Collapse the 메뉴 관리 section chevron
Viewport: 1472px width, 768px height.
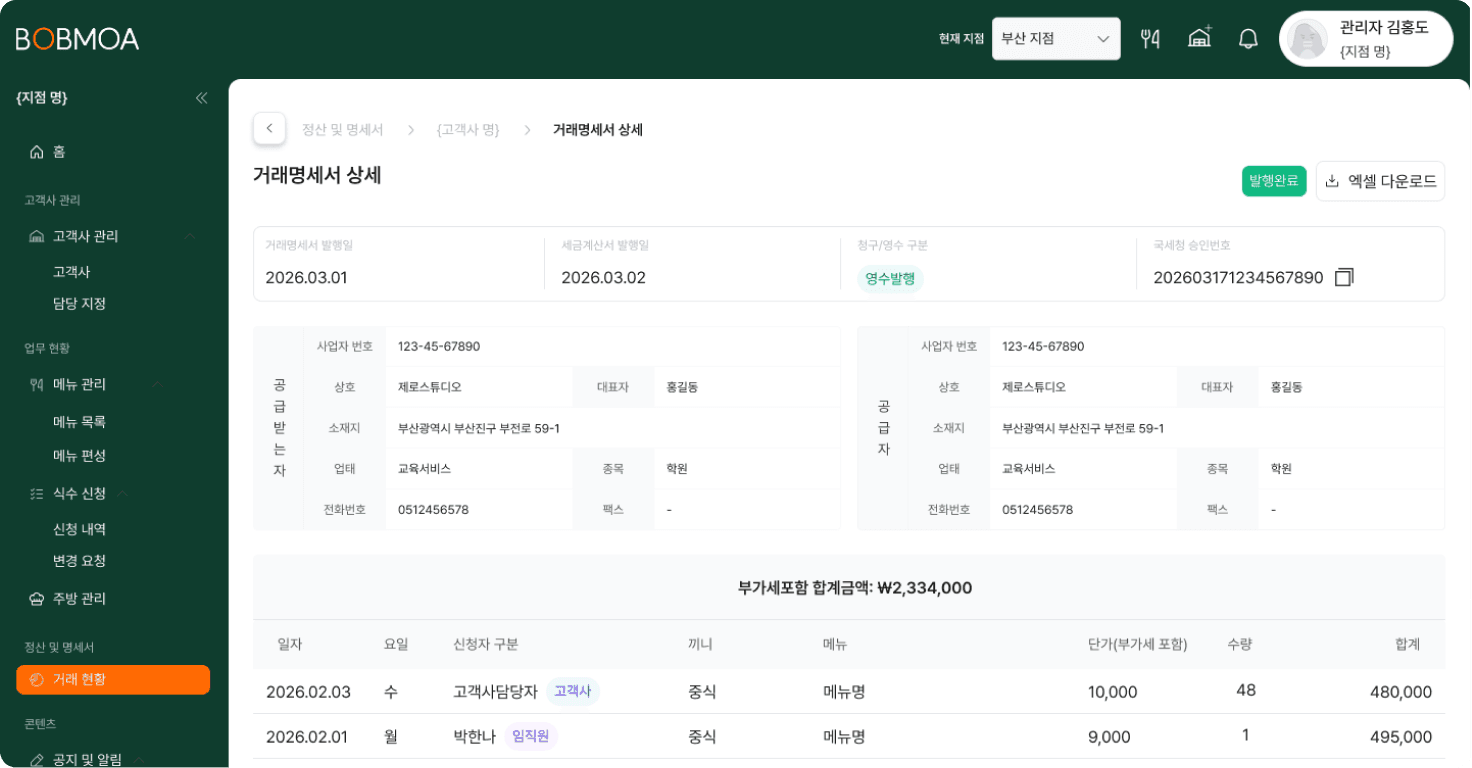157,384
